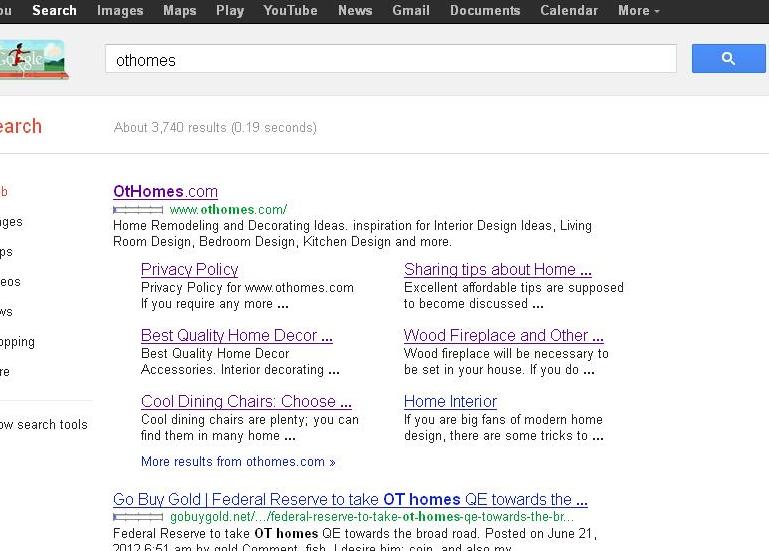Select the Videos filter in sidebar

pos(10,282)
